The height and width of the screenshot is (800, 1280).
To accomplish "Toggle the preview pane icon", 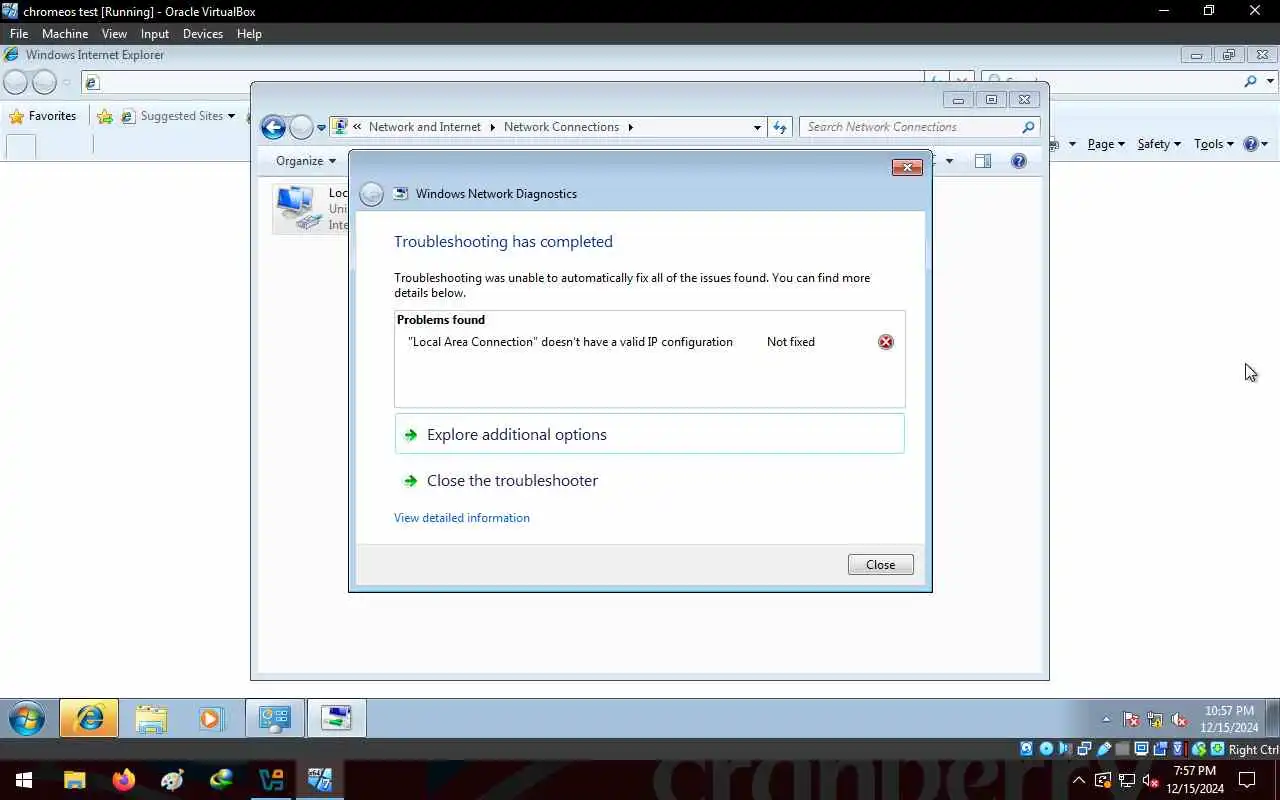I will 983,161.
